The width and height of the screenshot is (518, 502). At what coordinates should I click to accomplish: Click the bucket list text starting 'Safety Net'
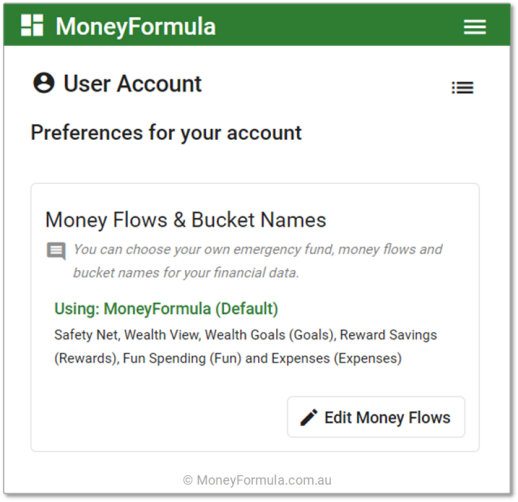[x=246, y=347]
